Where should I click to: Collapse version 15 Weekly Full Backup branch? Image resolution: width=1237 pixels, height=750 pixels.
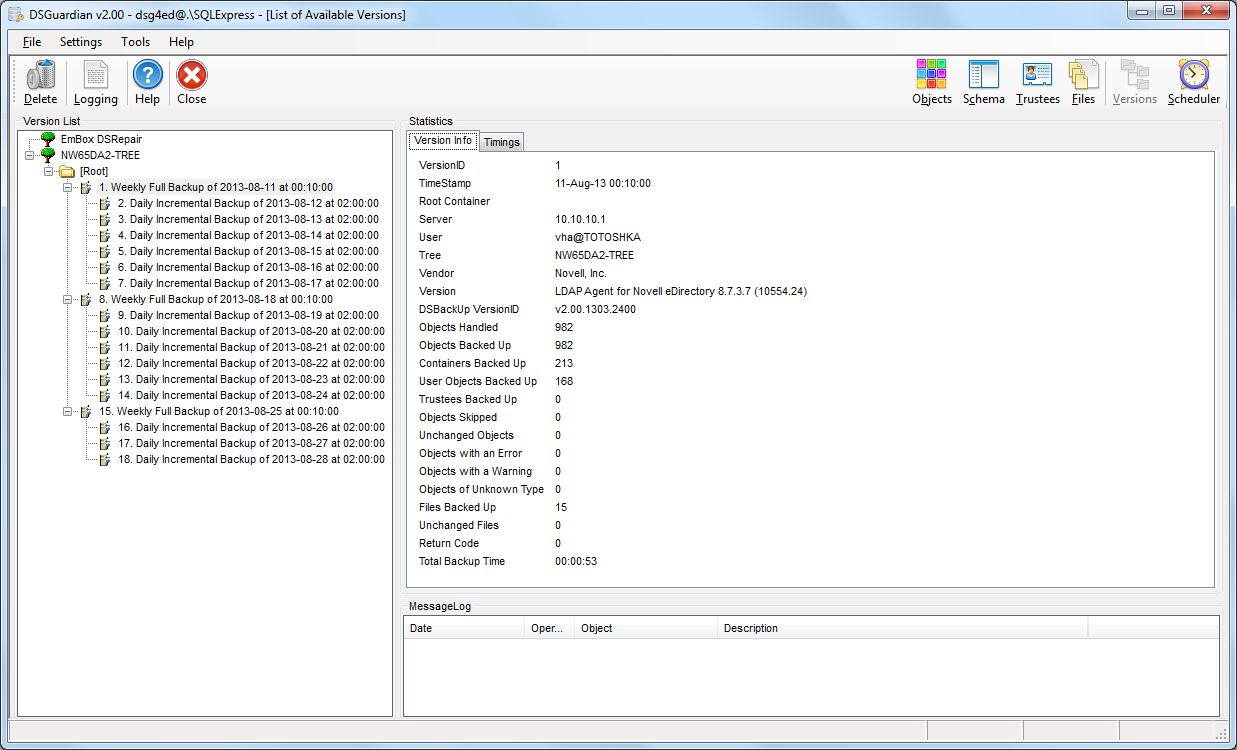pyautogui.click(x=68, y=411)
